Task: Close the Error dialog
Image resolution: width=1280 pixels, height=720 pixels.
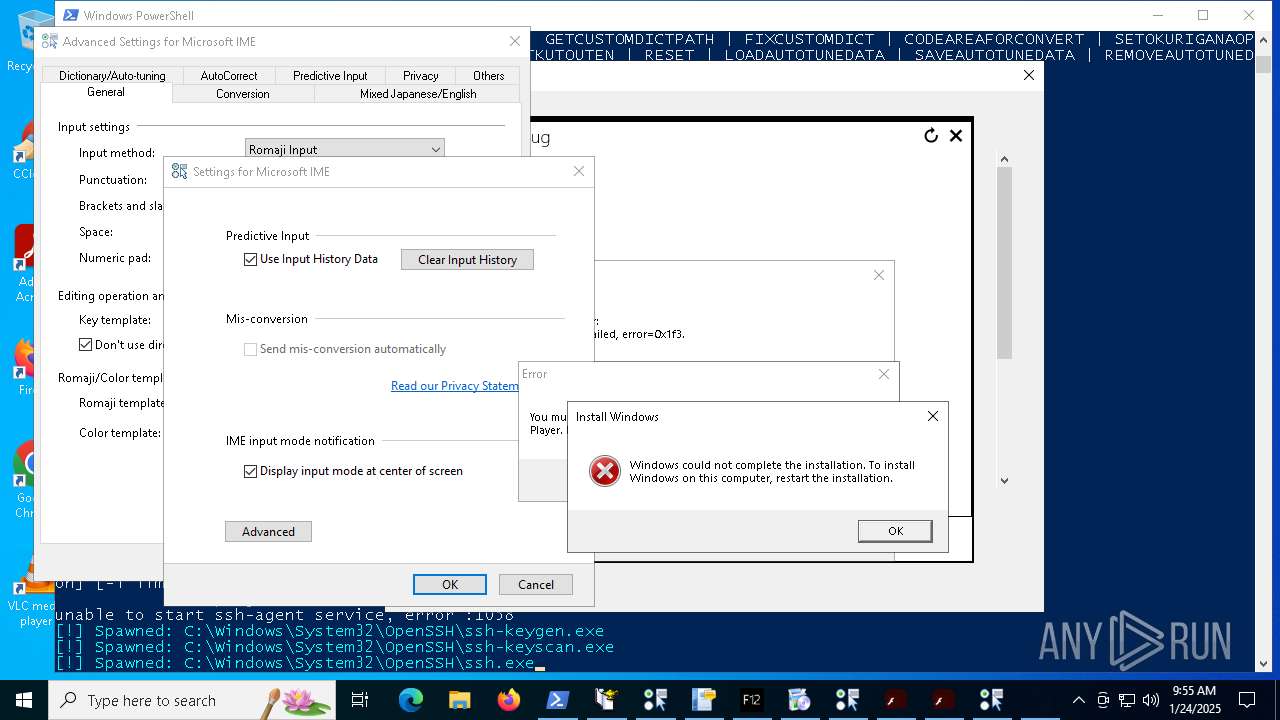Action: tap(884, 374)
